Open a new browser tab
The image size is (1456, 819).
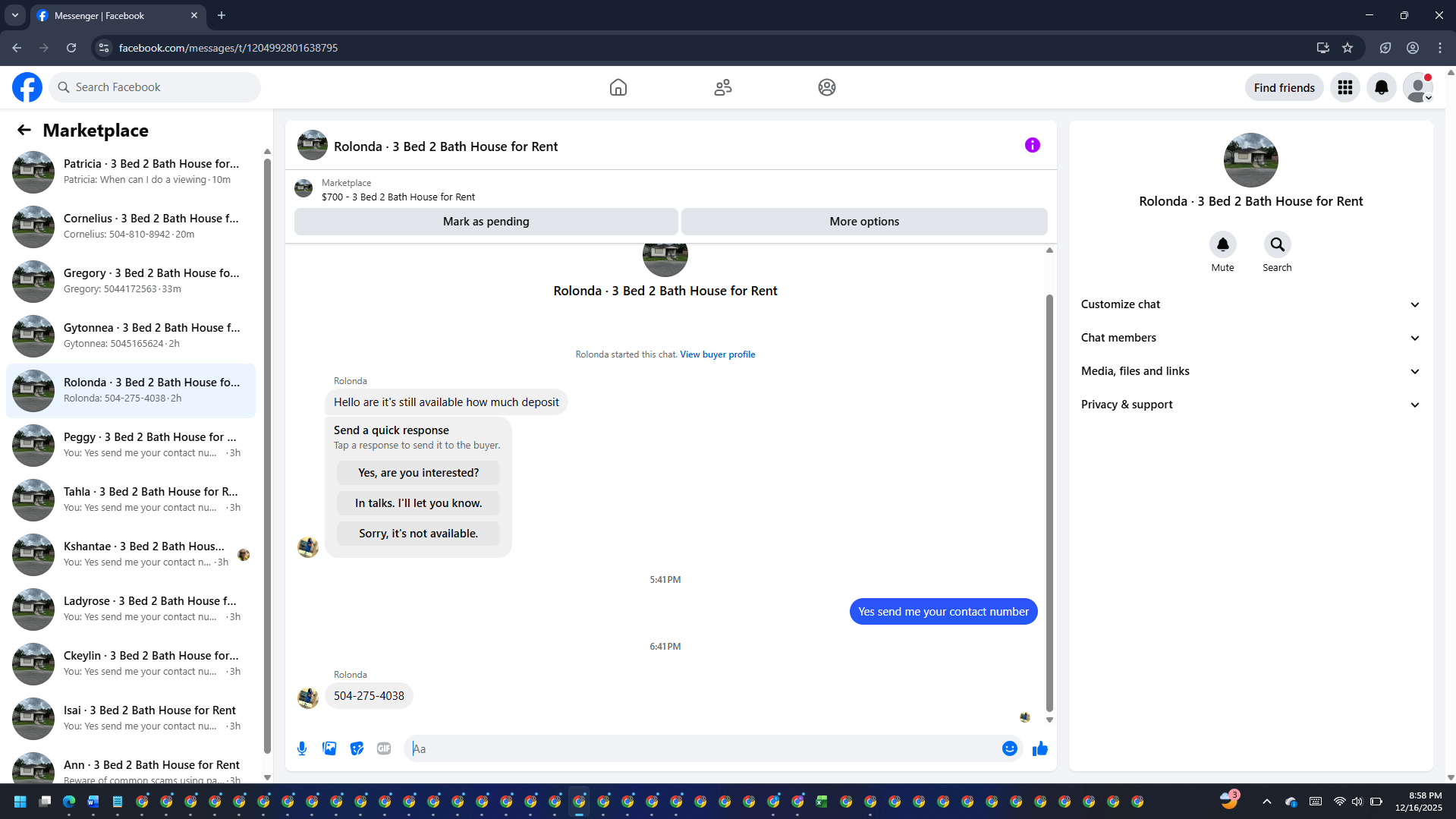tap(222, 15)
